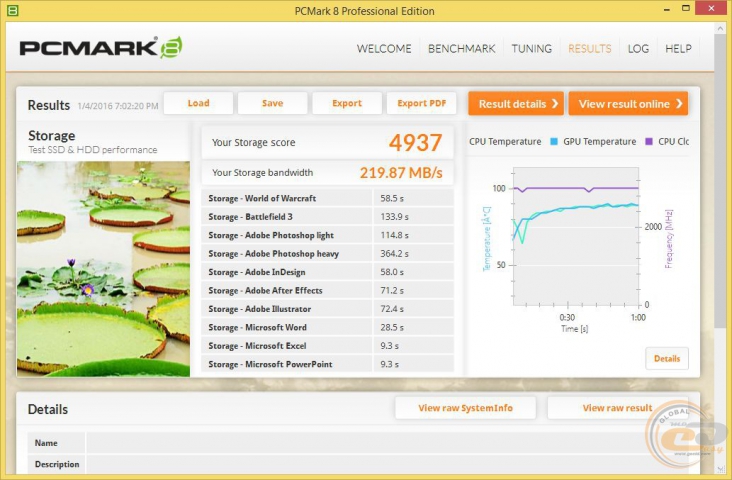Click the temperature and frequency chart
Image resolution: width=732 pixels, height=480 pixels.
576,236
